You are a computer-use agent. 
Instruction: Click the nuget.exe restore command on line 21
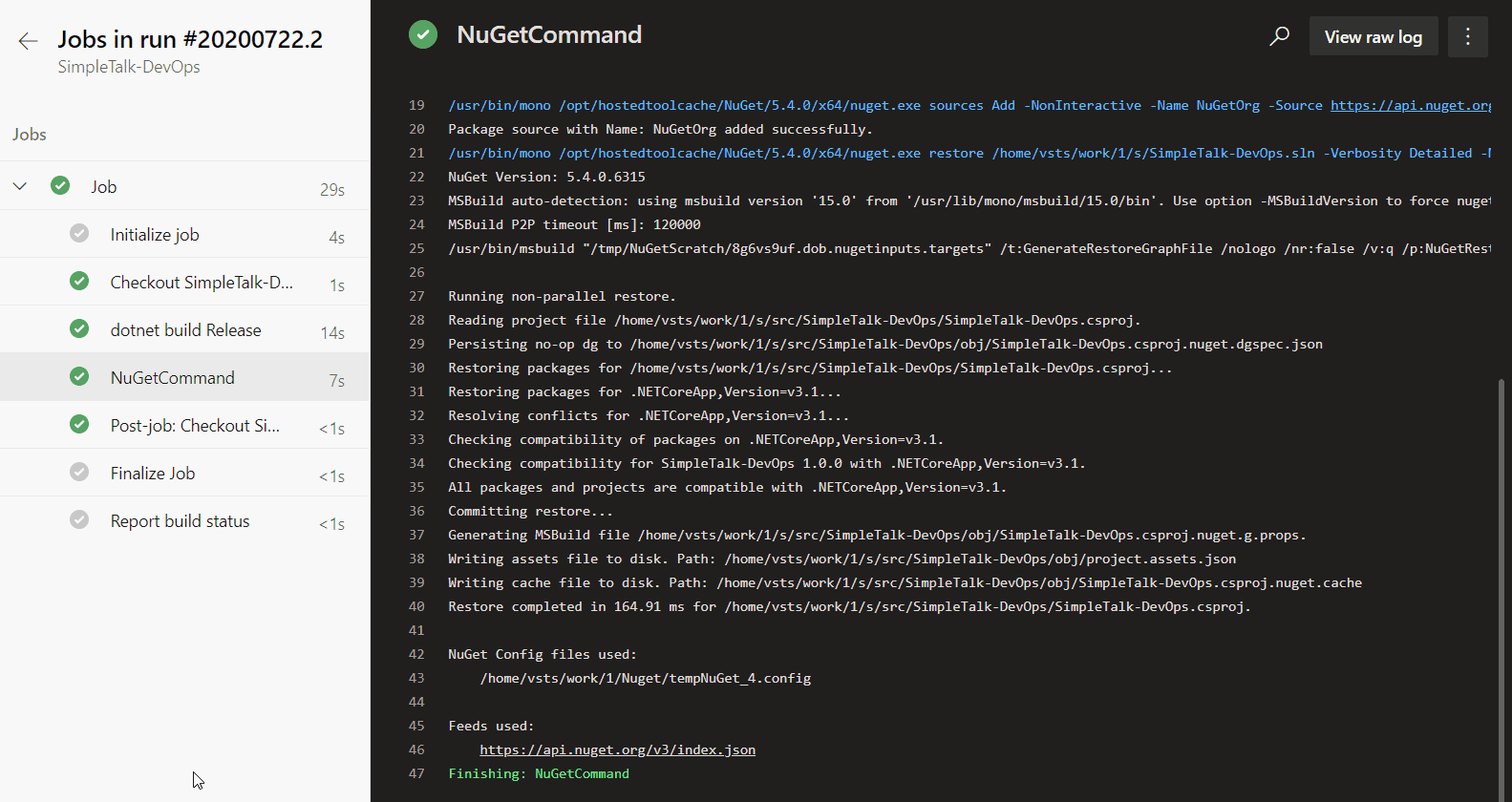coord(969,153)
